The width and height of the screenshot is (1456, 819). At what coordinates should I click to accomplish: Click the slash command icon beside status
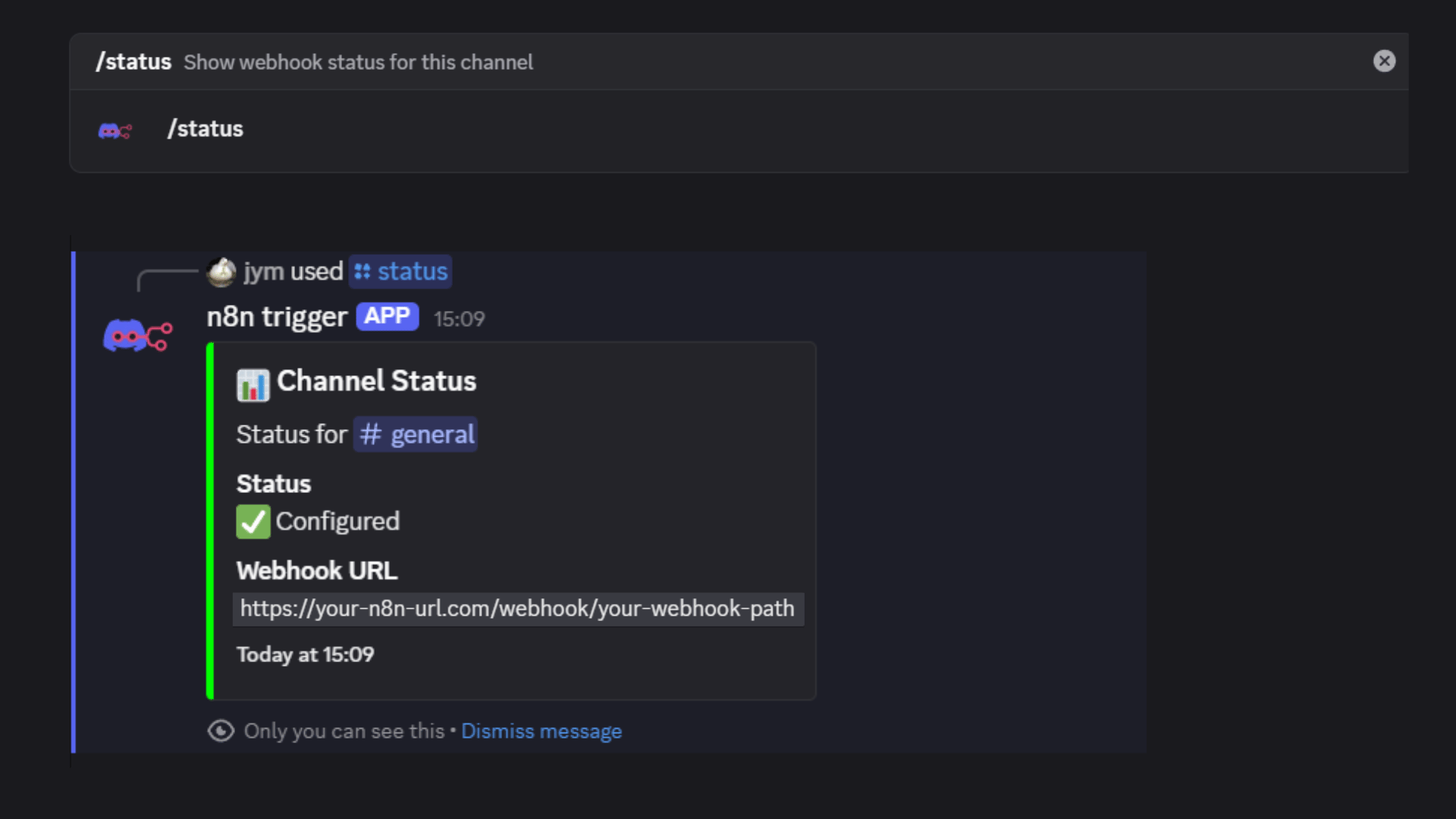[x=362, y=271]
